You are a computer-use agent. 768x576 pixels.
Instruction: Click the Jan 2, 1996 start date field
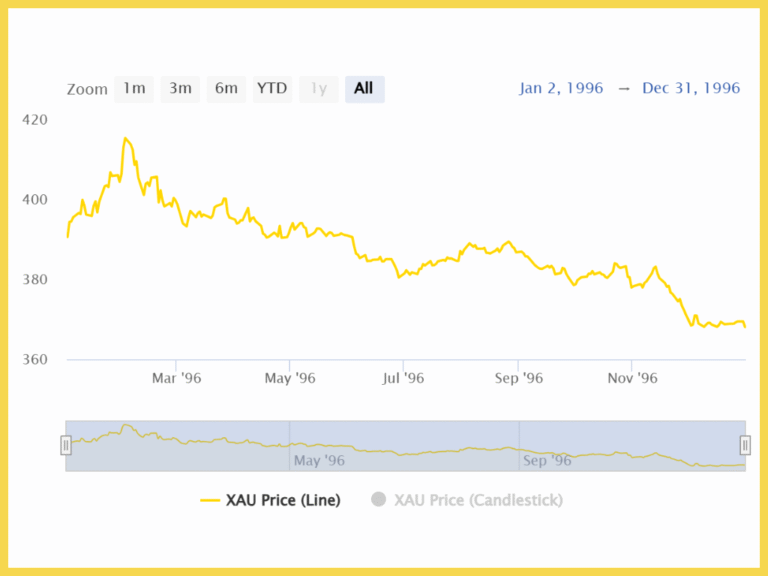tap(561, 88)
